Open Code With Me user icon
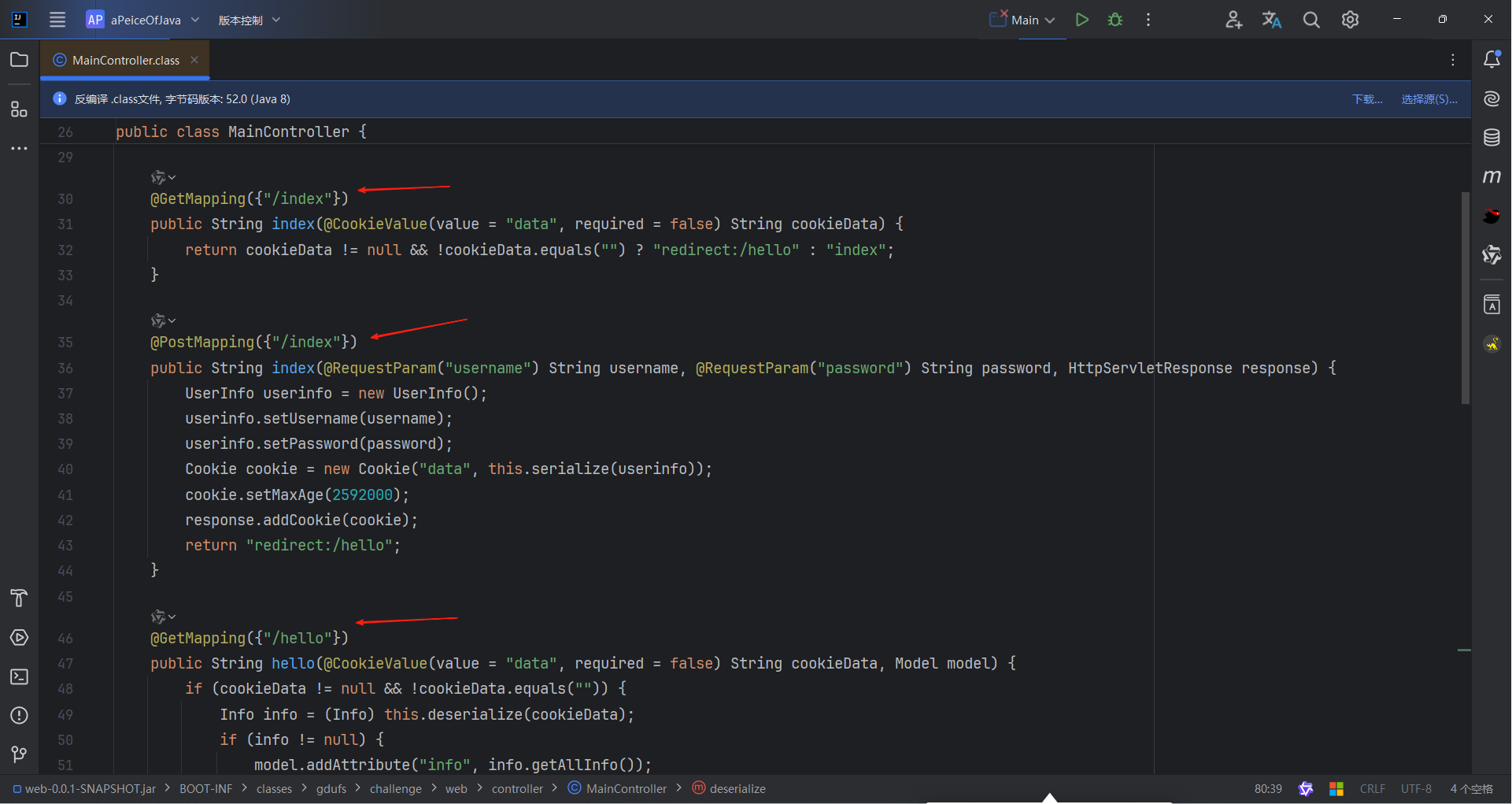This screenshot has height=804, width=1512. click(1233, 20)
